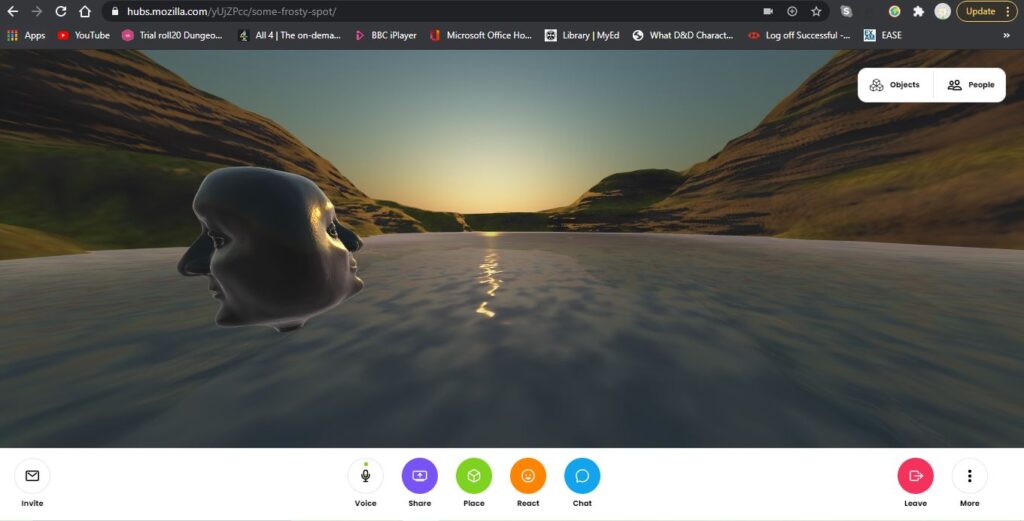
Task: Bookmark this page with star icon
Action: click(x=816, y=11)
